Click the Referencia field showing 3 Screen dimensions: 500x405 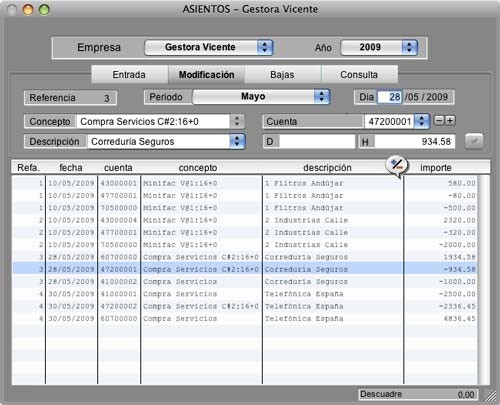pyautogui.click(x=70, y=98)
